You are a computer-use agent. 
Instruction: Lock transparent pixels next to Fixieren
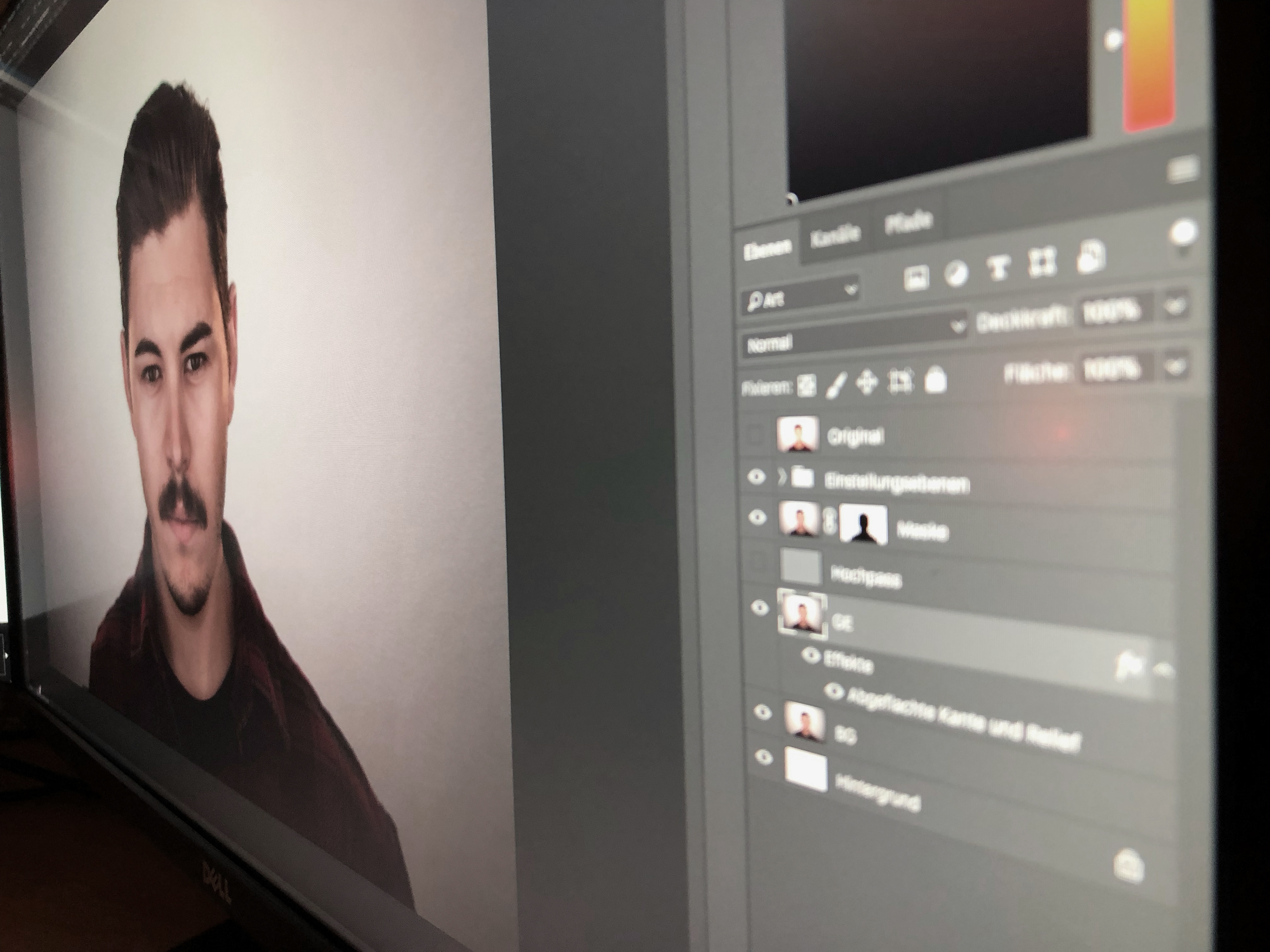coord(807,386)
